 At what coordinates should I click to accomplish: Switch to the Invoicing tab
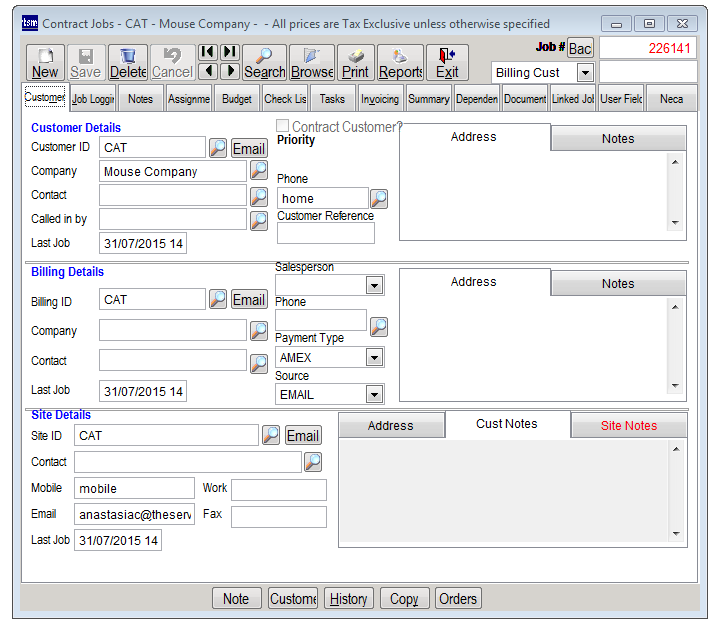[380, 99]
